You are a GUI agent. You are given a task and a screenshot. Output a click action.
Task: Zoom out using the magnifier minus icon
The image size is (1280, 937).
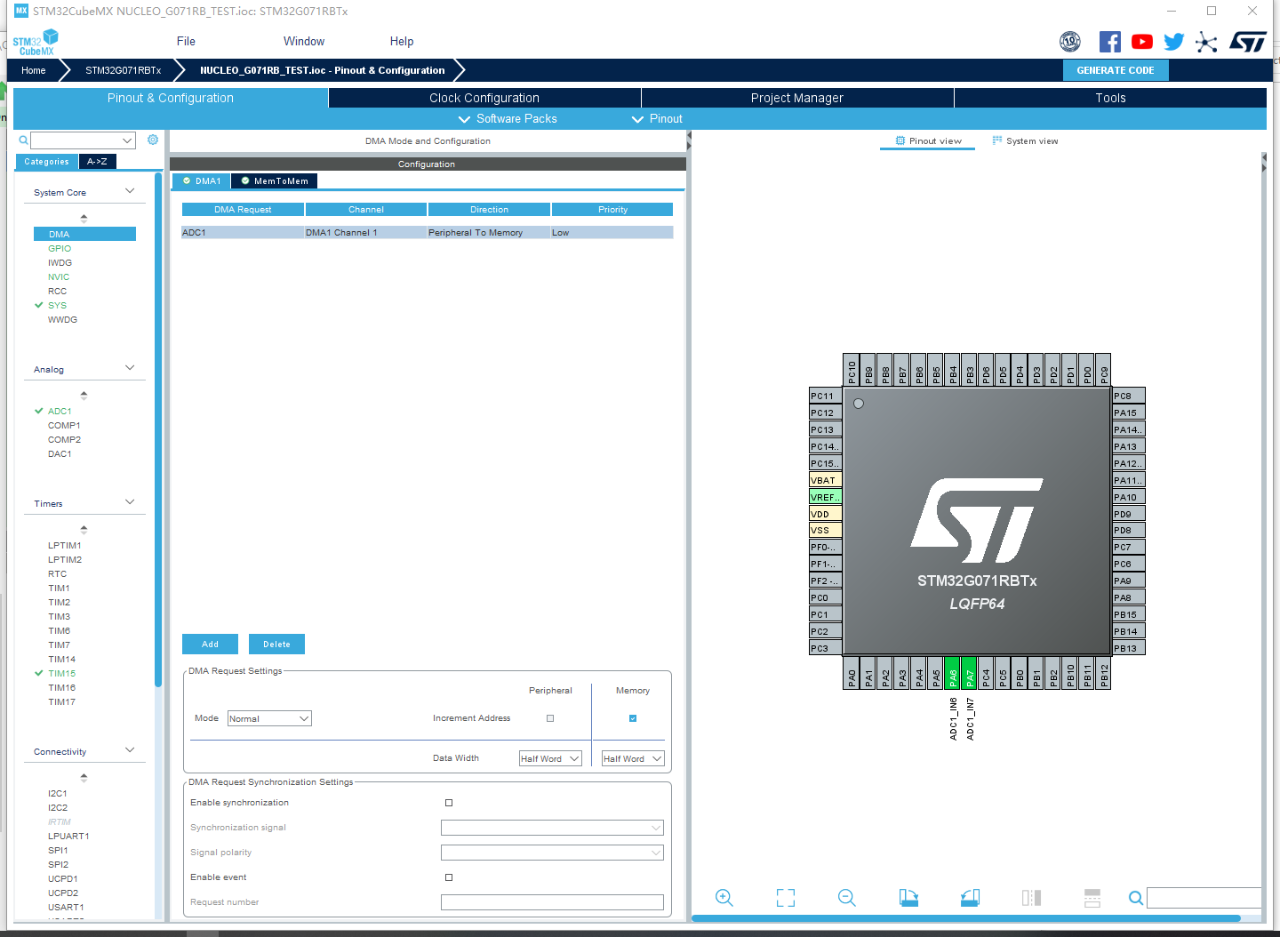846,897
